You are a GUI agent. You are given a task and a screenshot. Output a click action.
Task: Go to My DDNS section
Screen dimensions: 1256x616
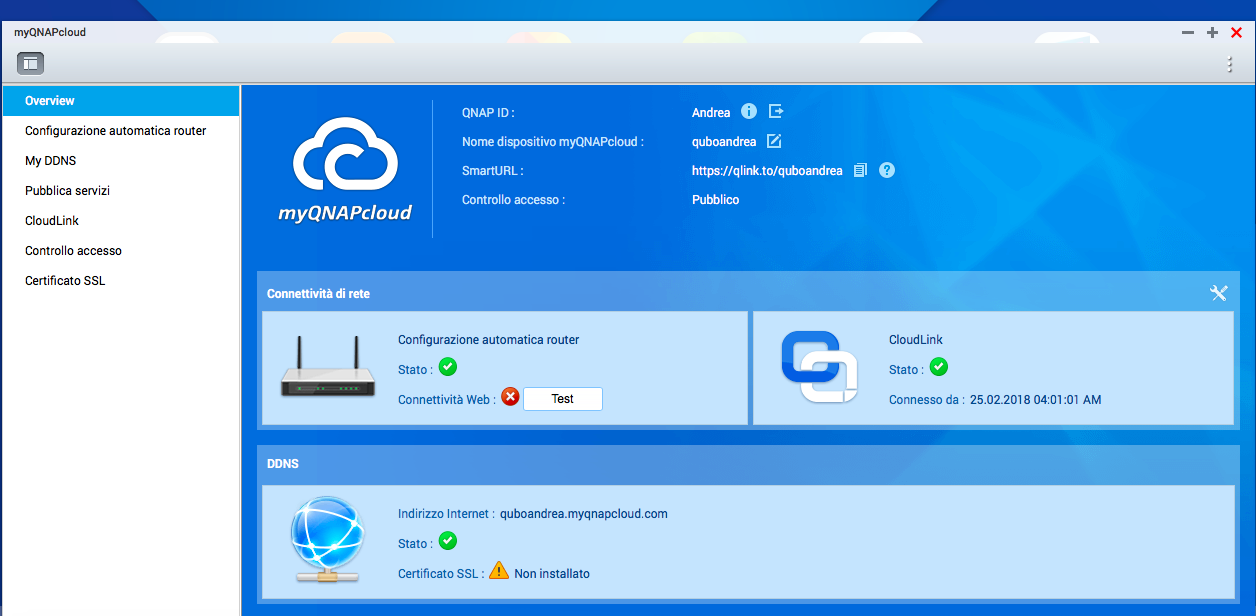click(51, 161)
